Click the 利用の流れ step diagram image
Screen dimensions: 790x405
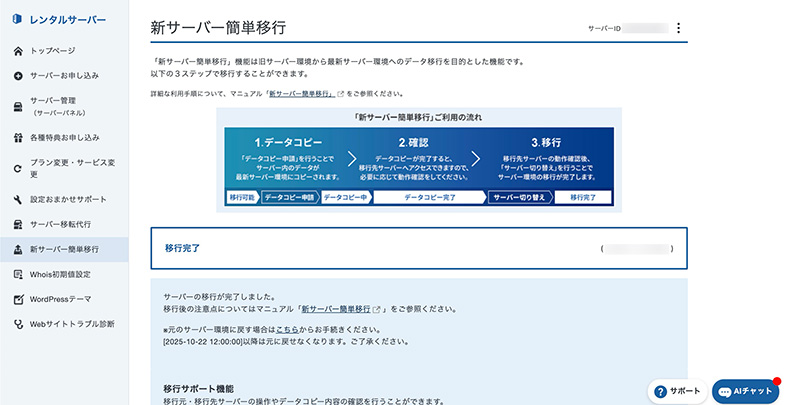pyautogui.click(x=418, y=160)
